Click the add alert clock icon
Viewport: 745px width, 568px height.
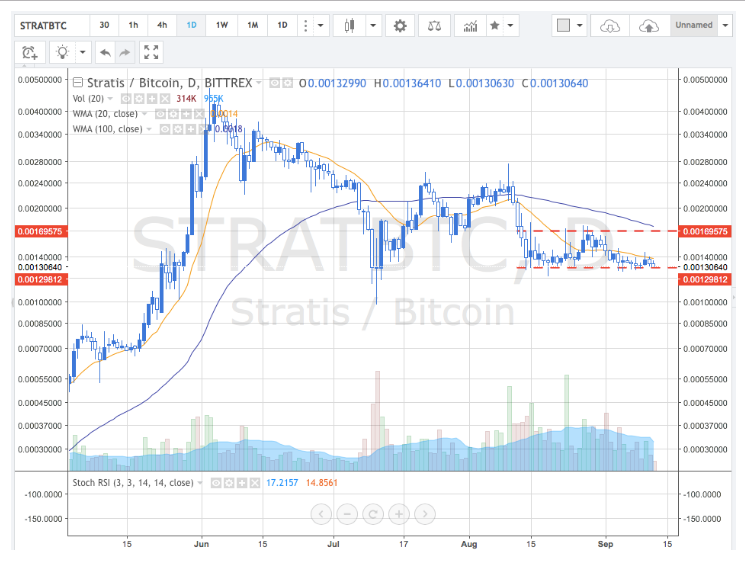pyautogui.click(x=30, y=52)
